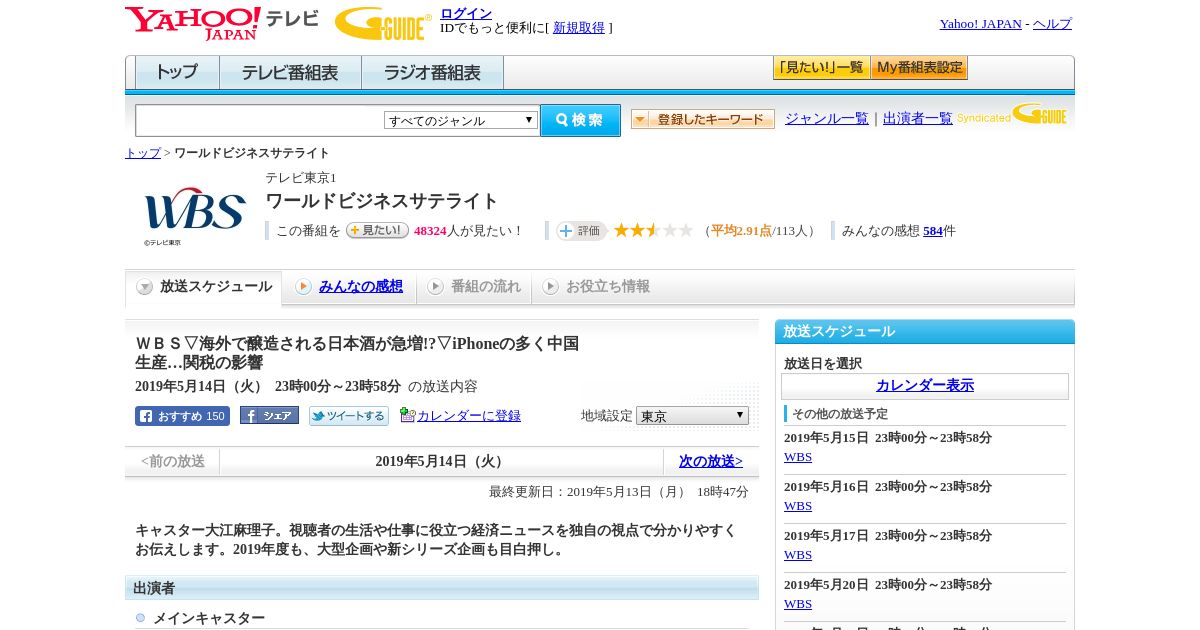Image resolution: width=1200 pixels, height=630 pixels.
Task: Click the メインキャスター heading
Action: (x=209, y=618)
